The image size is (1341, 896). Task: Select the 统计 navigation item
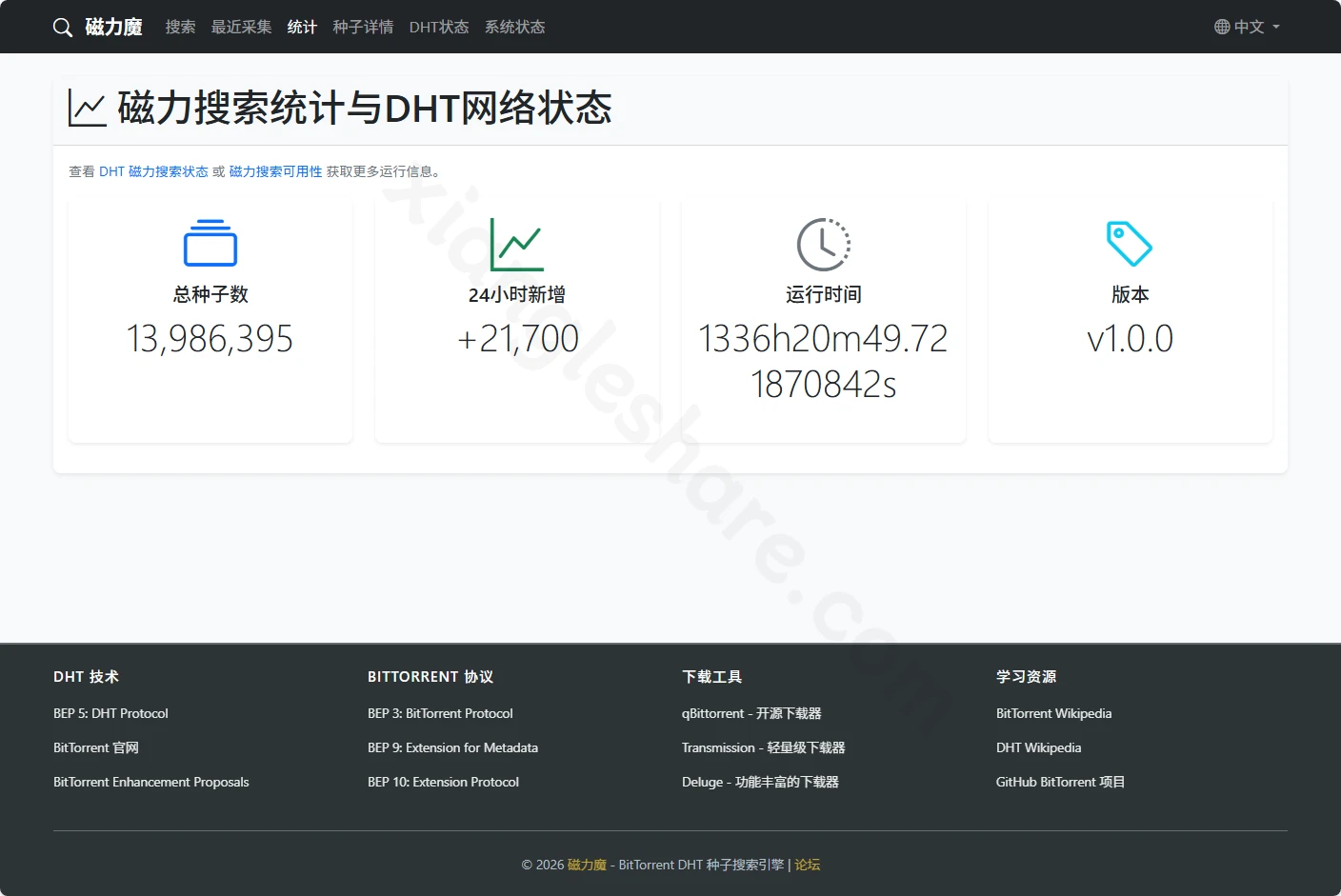(302, 27)
